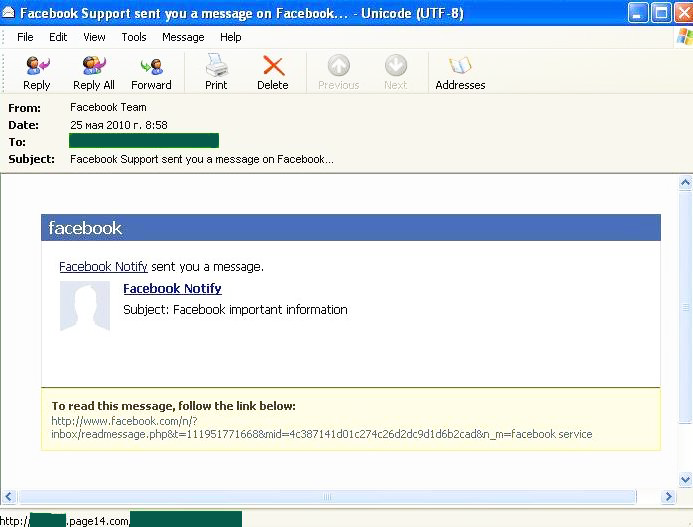
Task: Print the message with the printer icon
Action: tap(216, 65)
